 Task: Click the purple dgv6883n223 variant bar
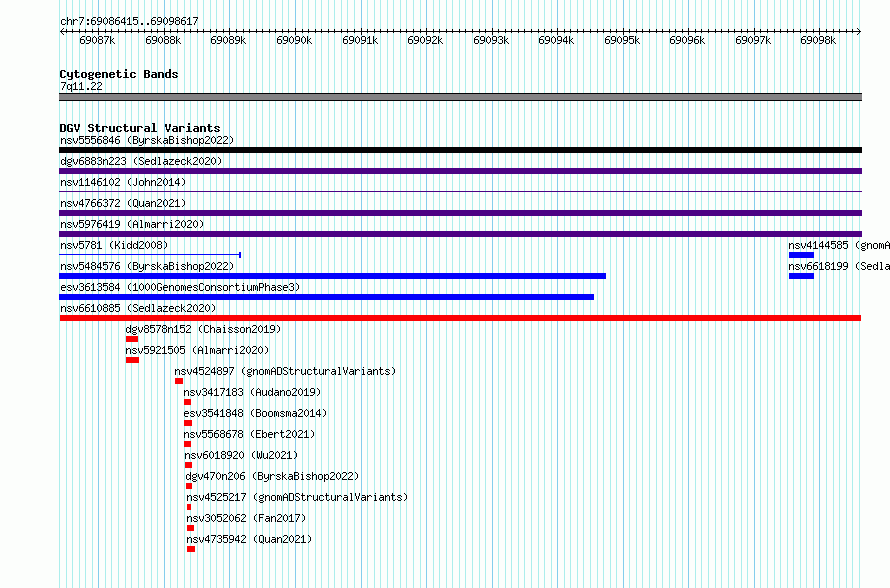coord(460,171)
